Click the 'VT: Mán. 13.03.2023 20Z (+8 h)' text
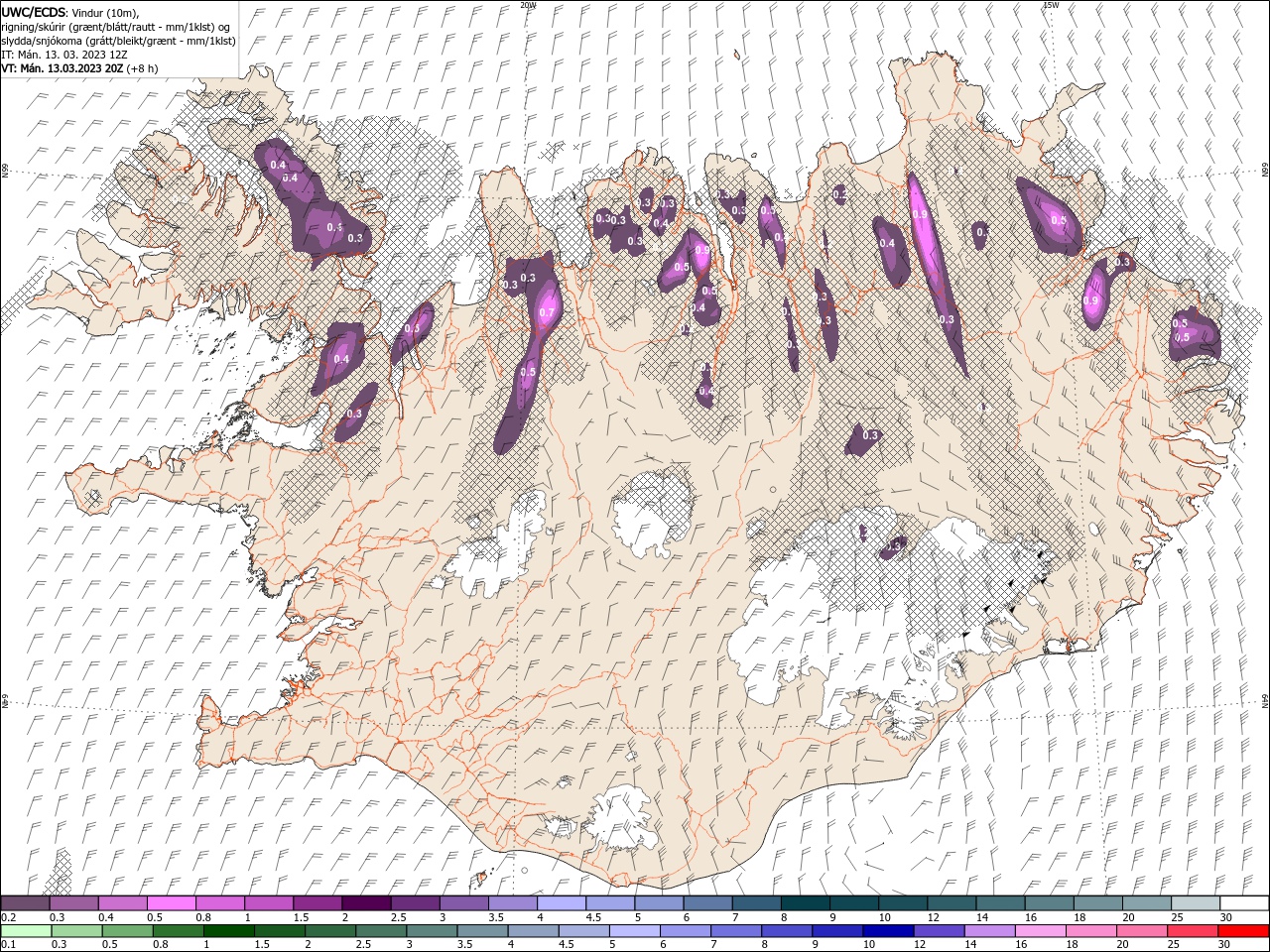The image size is (1270, 952). click(78, 68)
